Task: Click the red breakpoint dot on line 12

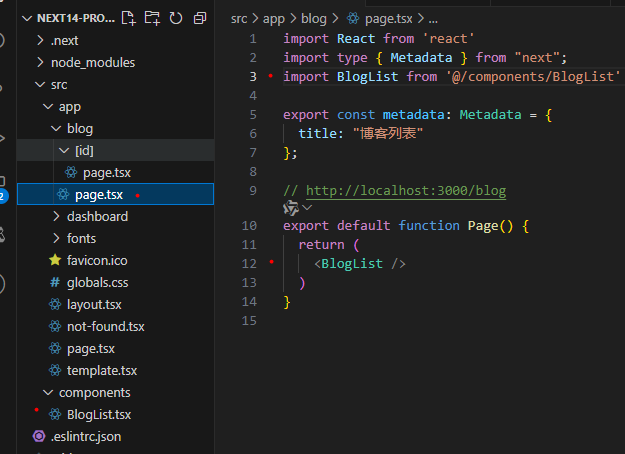Action: [271, 262]
